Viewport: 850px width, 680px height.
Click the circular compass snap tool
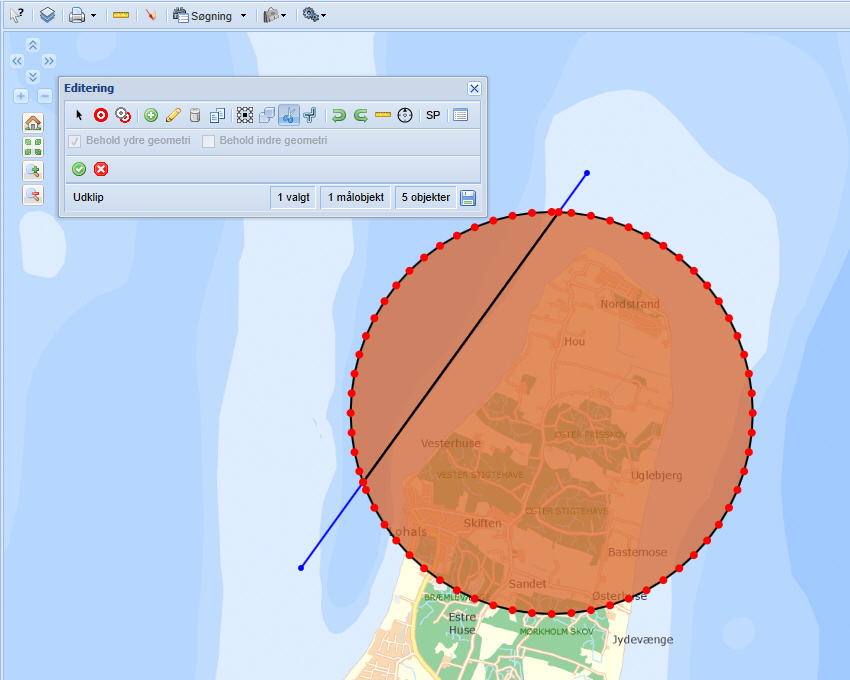405,115
